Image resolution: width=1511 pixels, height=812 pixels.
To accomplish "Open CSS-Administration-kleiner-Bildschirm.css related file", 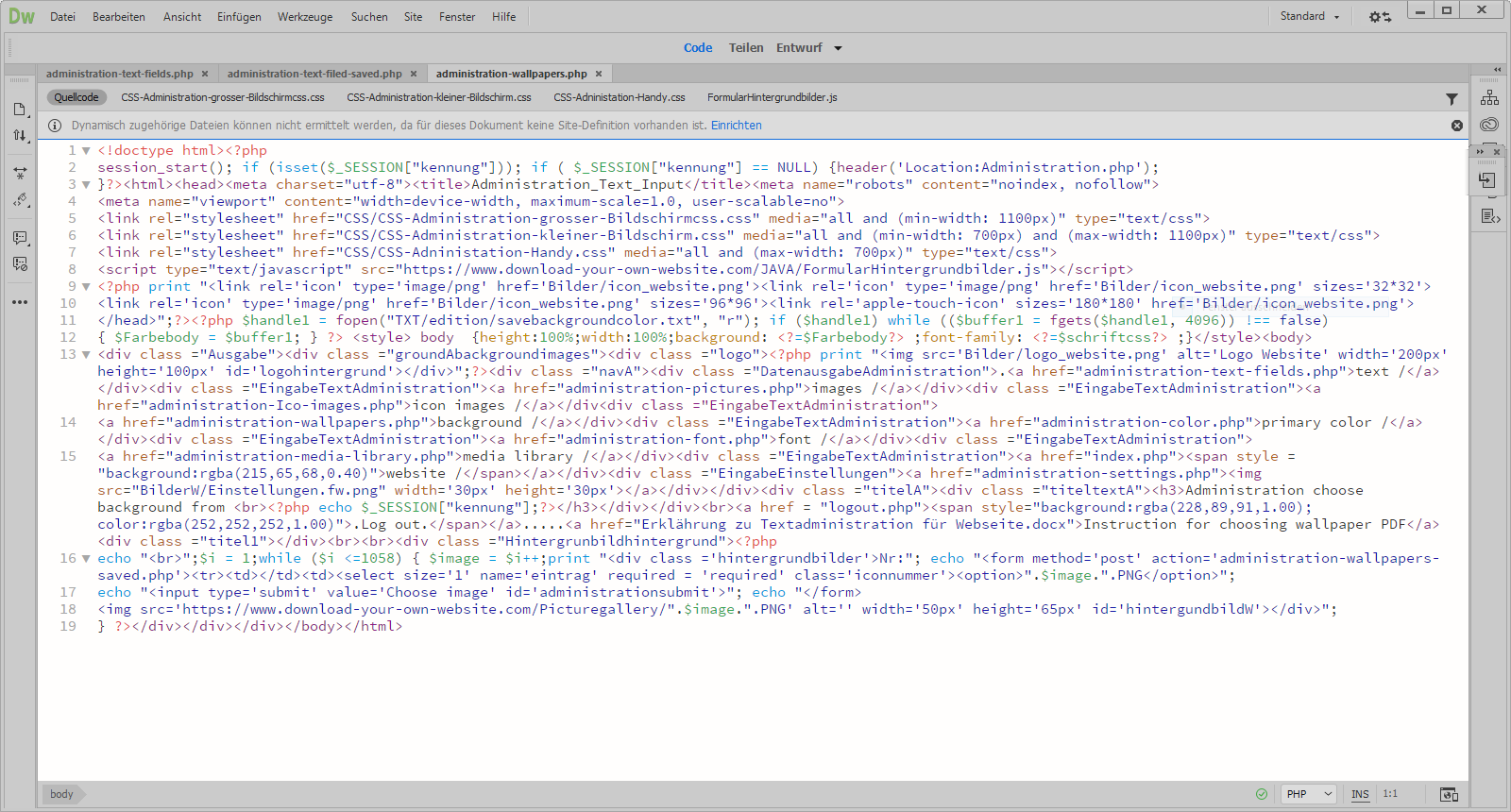I will click(439, 97).
